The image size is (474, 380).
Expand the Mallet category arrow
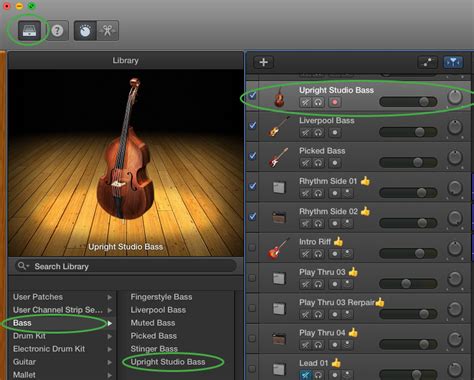coord(110,375)
